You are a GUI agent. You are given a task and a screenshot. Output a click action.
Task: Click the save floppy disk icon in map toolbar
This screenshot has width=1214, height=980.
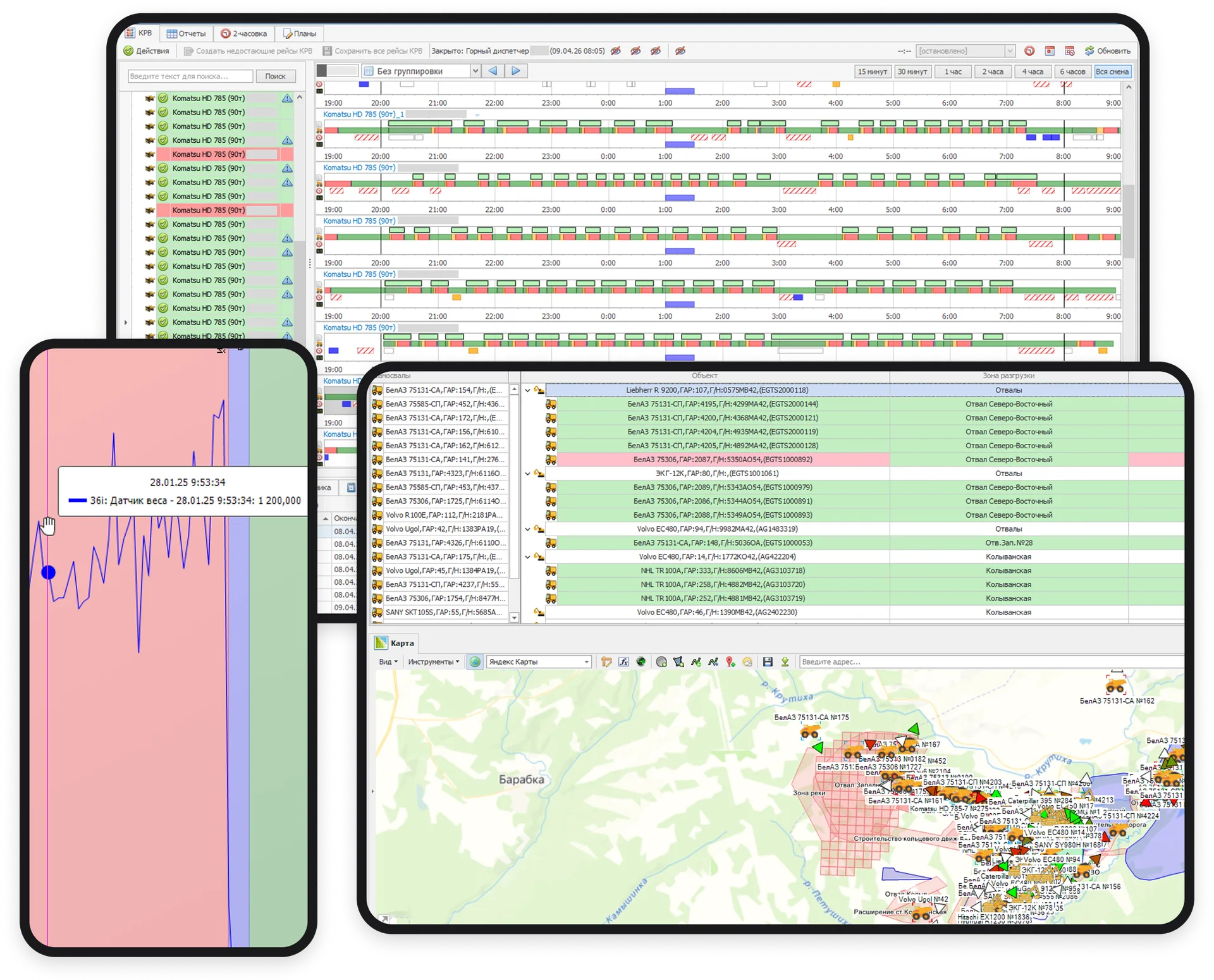pos(768,662)
